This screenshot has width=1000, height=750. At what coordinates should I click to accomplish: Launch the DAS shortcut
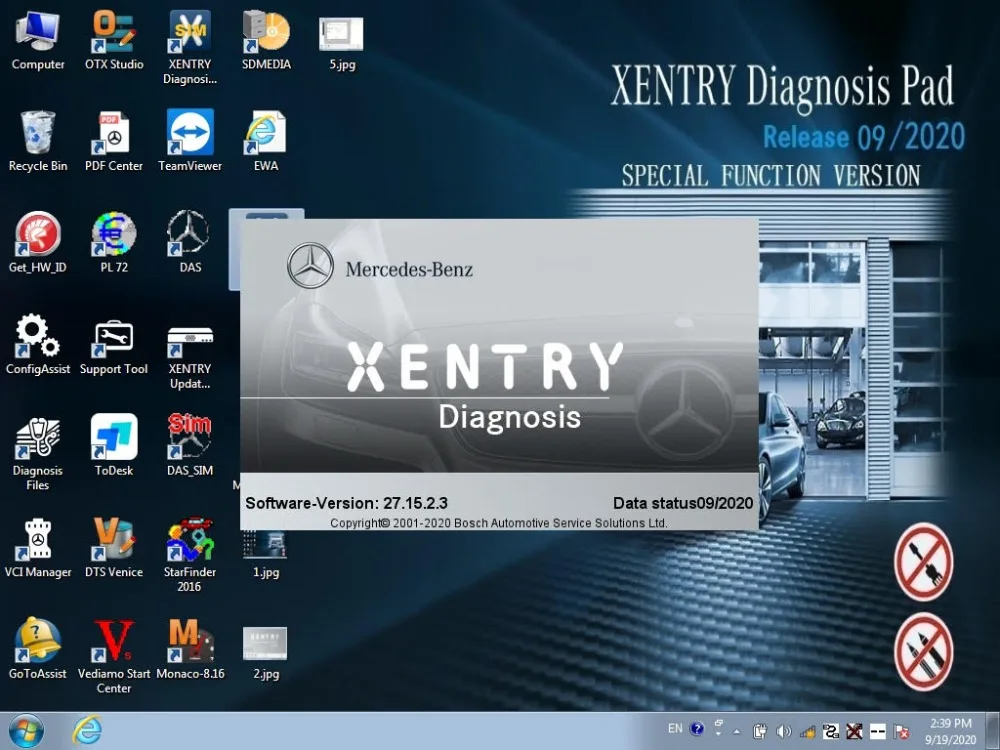(190, 242)
